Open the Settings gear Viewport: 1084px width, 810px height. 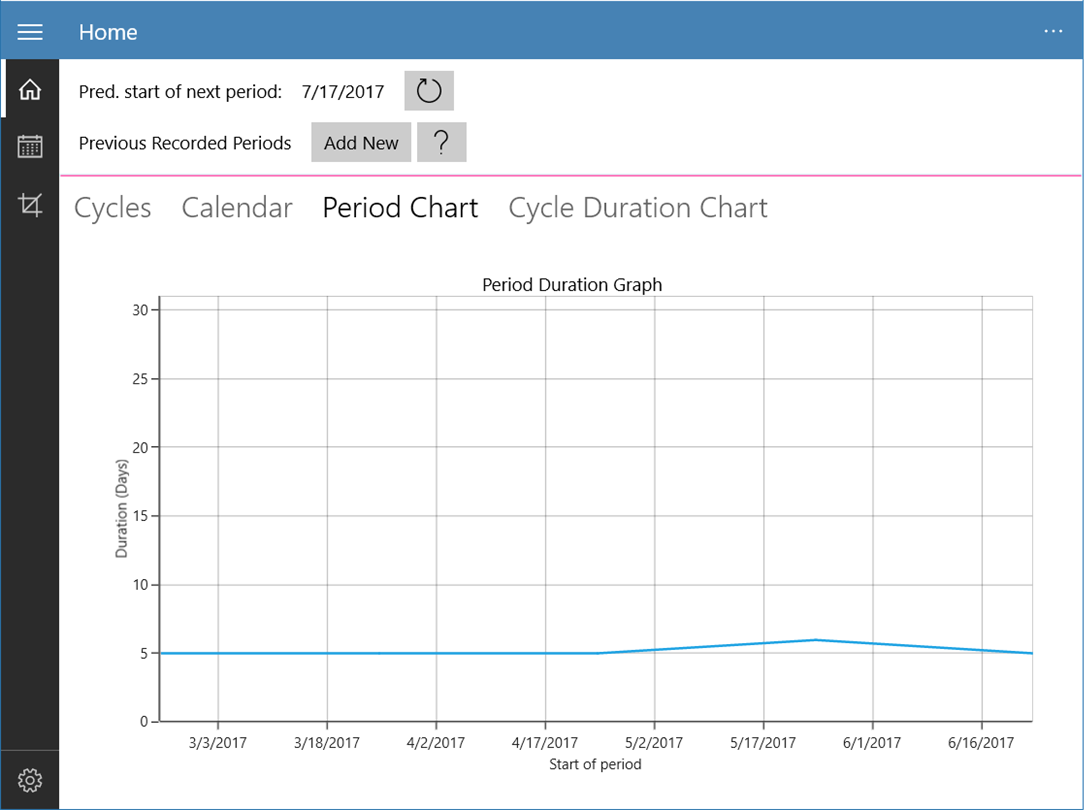[x=30, y=780]
